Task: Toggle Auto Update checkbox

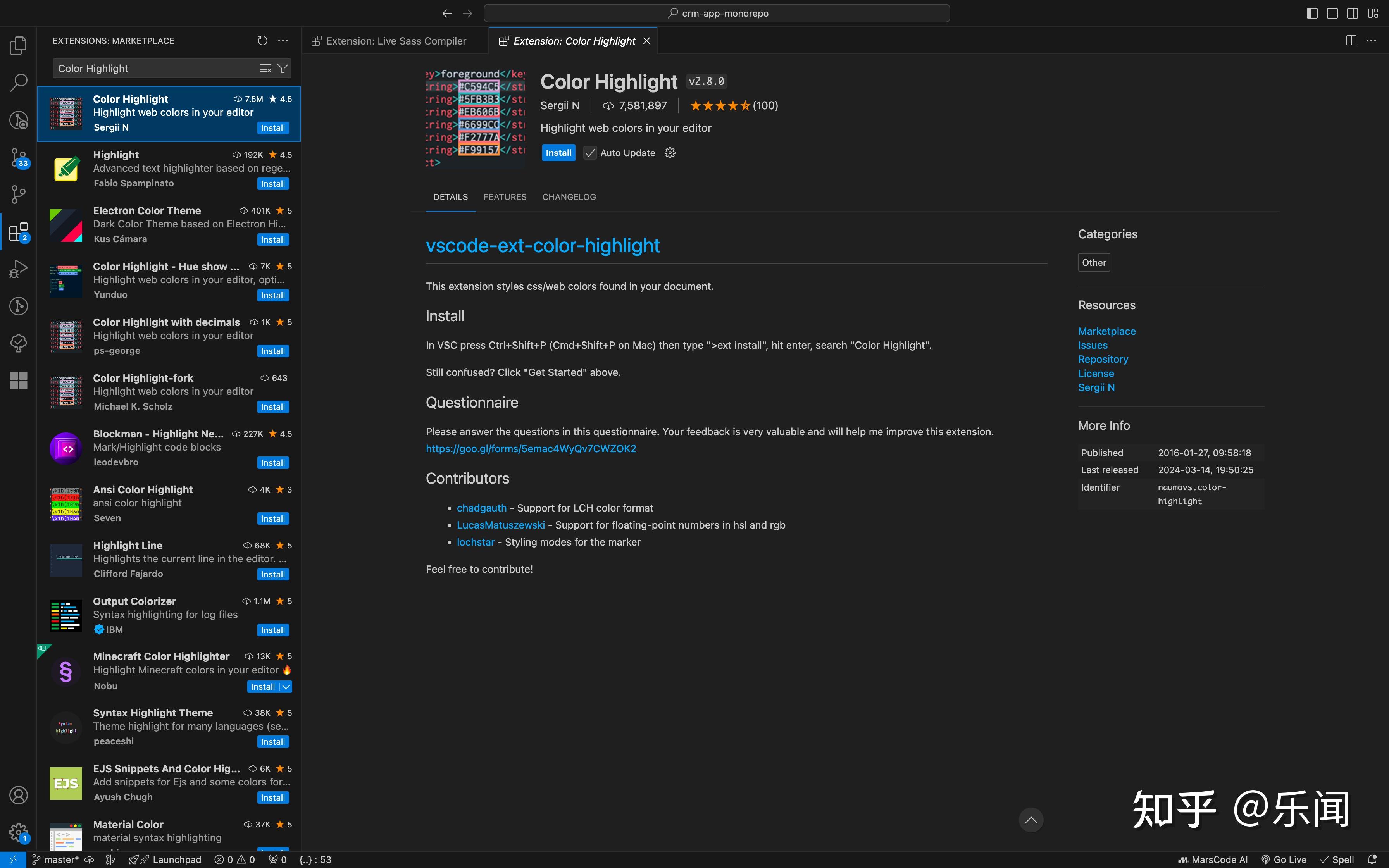Action: click(x=590, y=153)
